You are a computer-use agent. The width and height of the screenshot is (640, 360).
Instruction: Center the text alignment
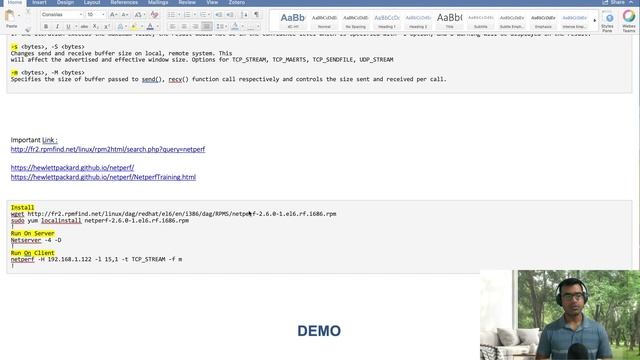(x=184, y=27)
